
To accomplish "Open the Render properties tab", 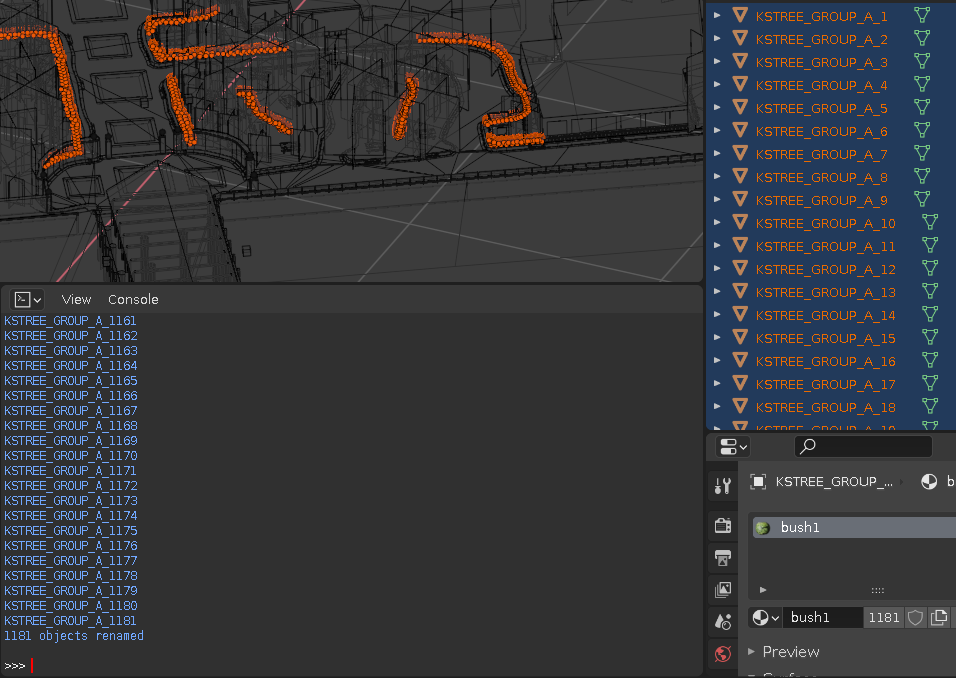I will pyautogui.click(x=722, y=525).
